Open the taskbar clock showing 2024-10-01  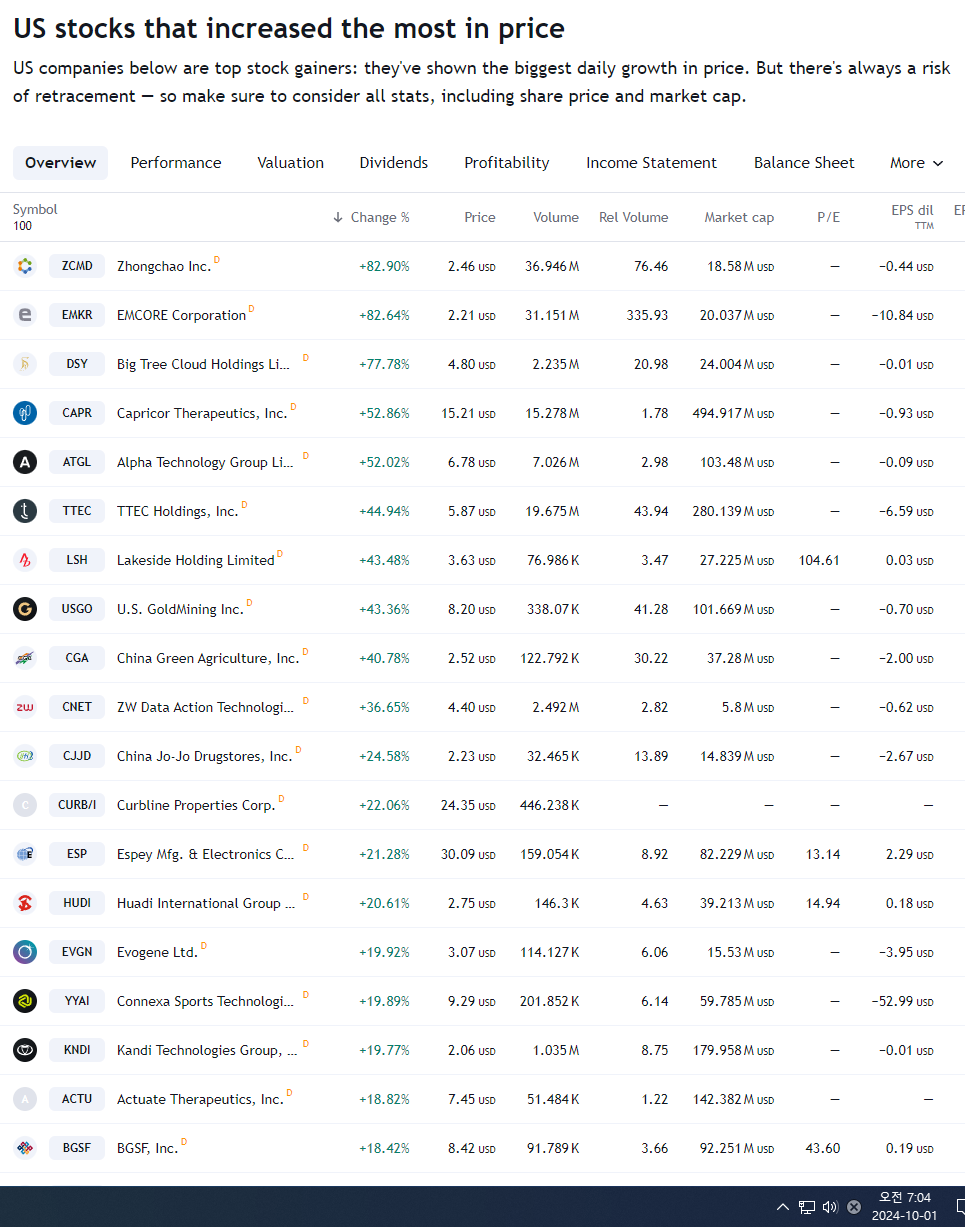click(x=904, y=1207)
